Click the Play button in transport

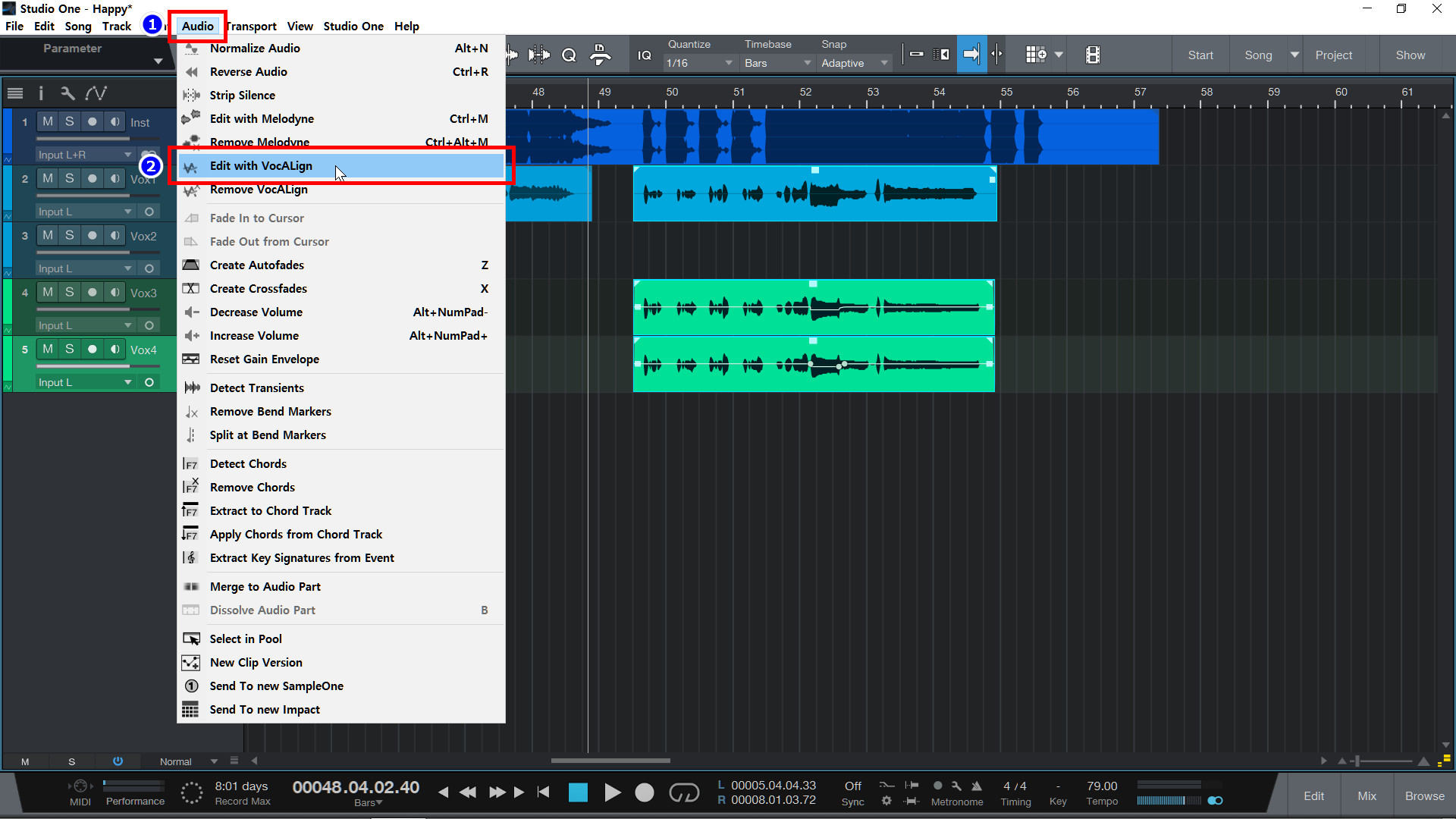click(x=612, y=792)
